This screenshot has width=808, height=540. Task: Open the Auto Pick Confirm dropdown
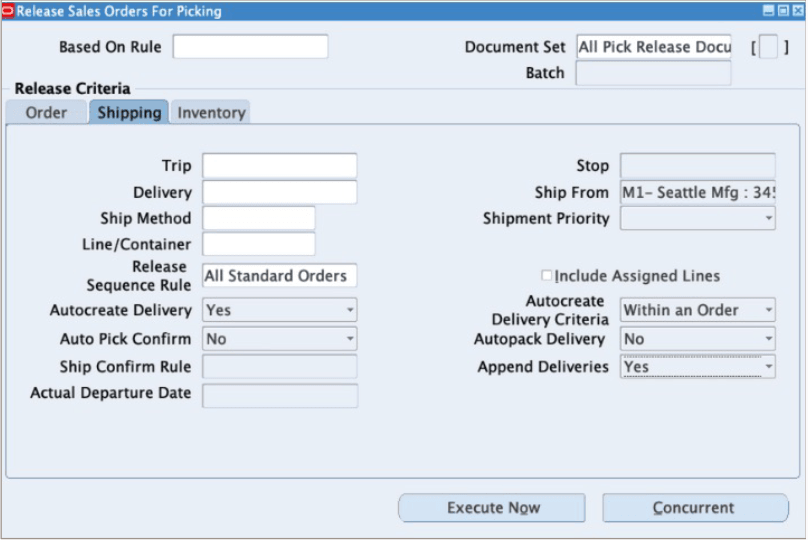point(279,339)
